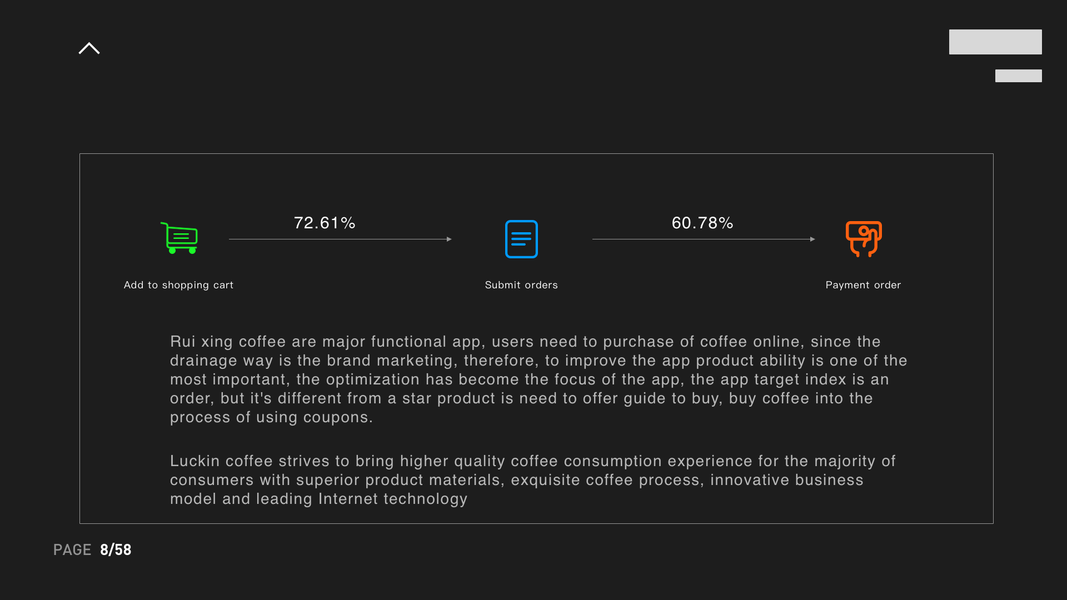Select the blue document icon

pyautogui.click(x=521, y=239)
